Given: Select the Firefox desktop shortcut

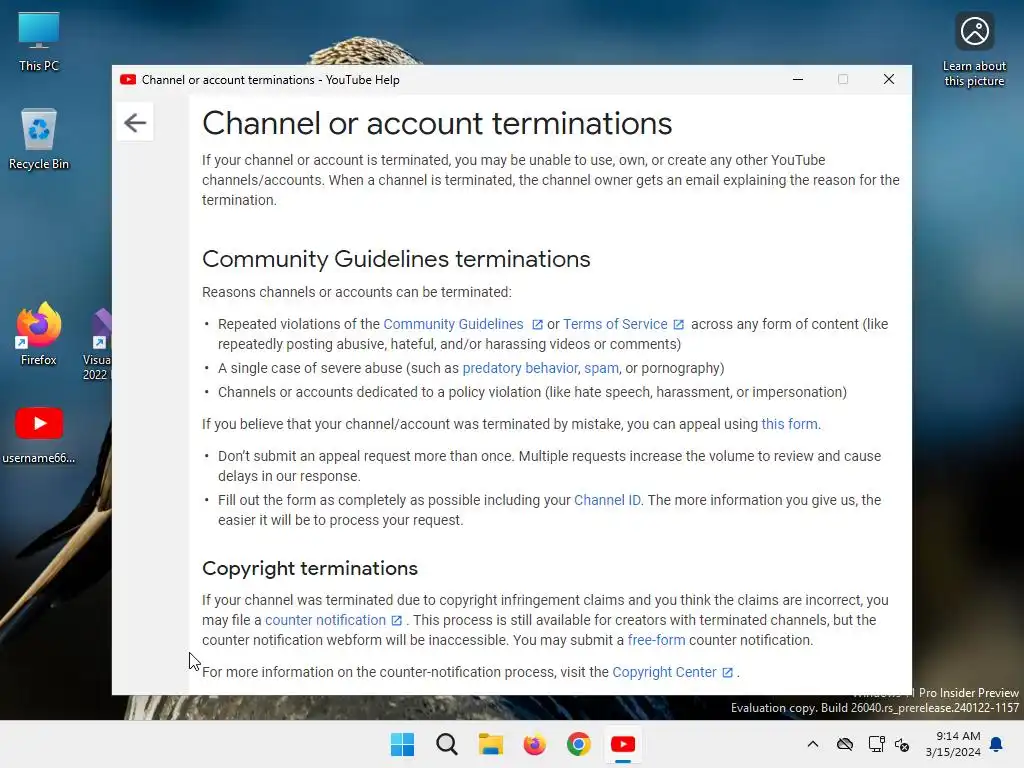Looking at the screenshot, I should tap(39, 334).
